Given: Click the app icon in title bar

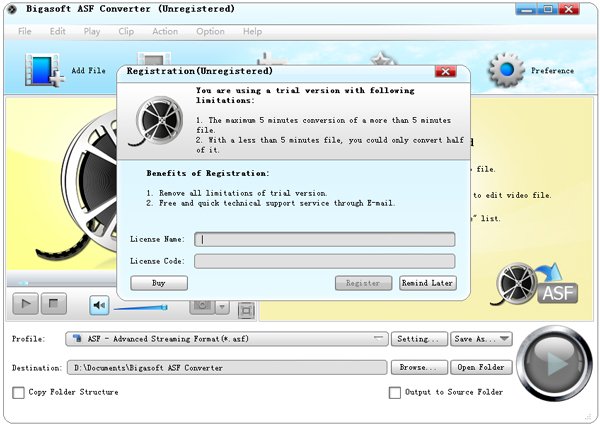Looking at the screenshot, I should coord(12,9).
